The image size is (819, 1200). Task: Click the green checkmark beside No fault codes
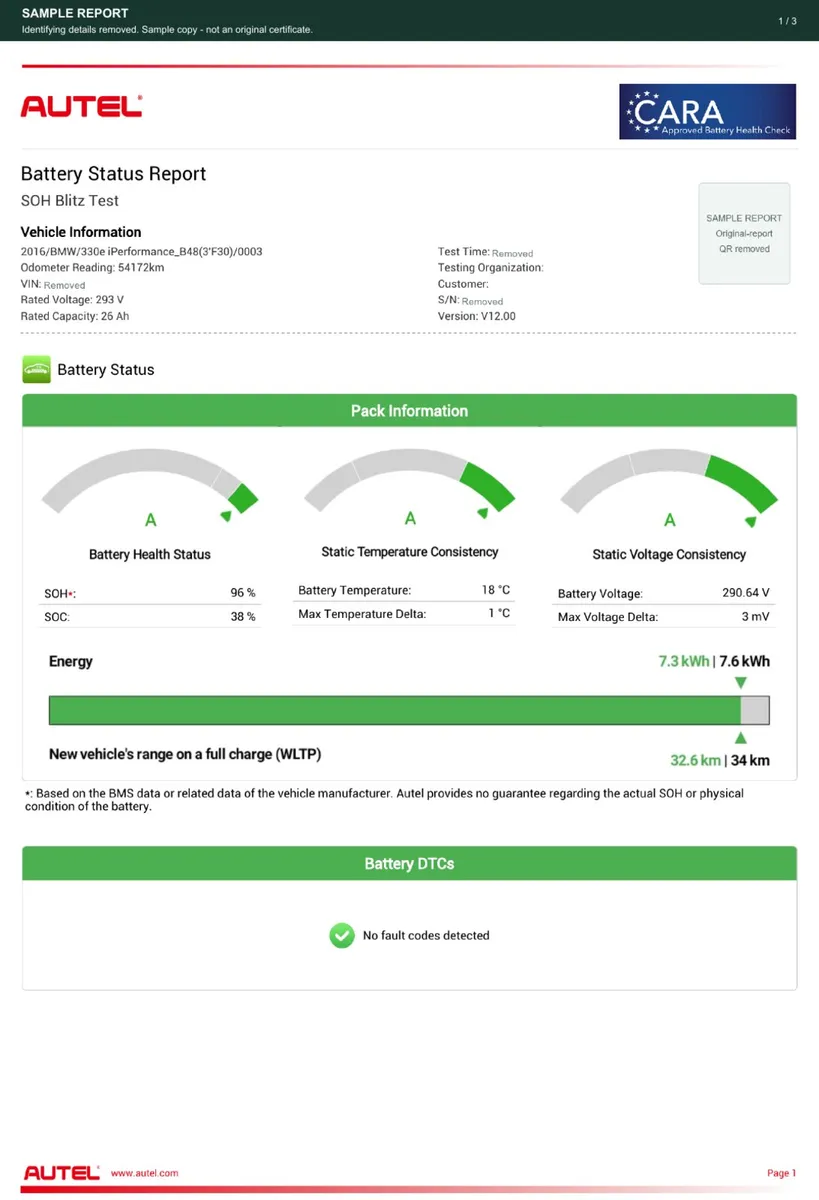342,935
